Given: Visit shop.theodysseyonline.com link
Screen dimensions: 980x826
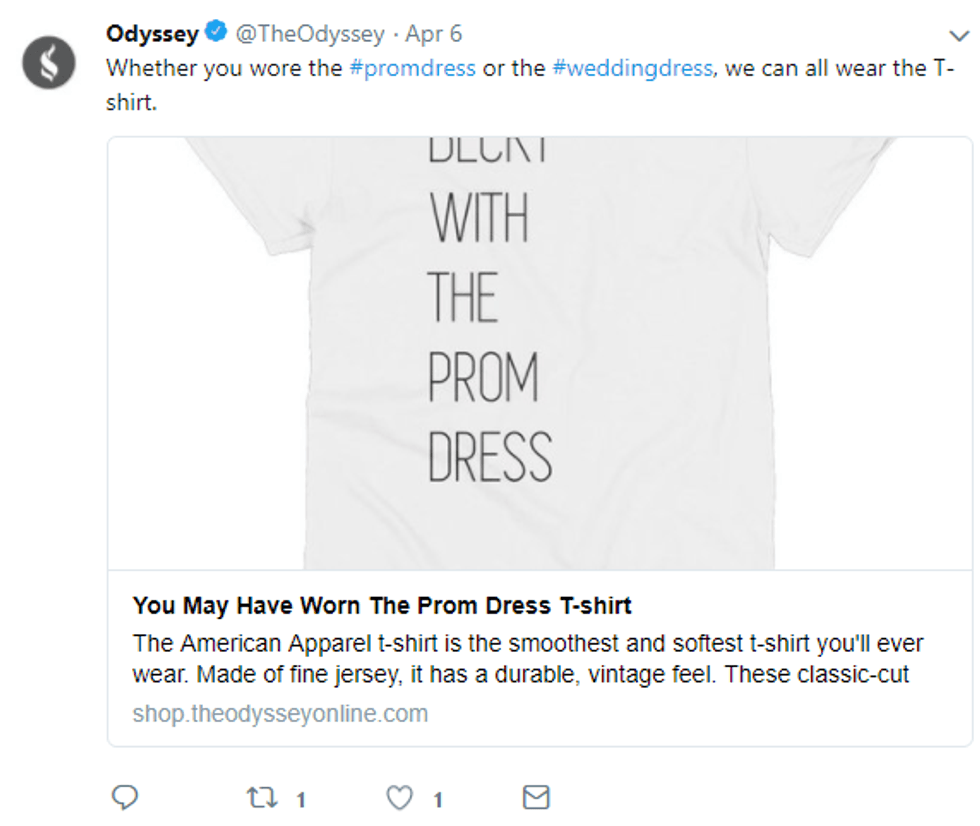Looking at the screenshot, I should point(280,714).
